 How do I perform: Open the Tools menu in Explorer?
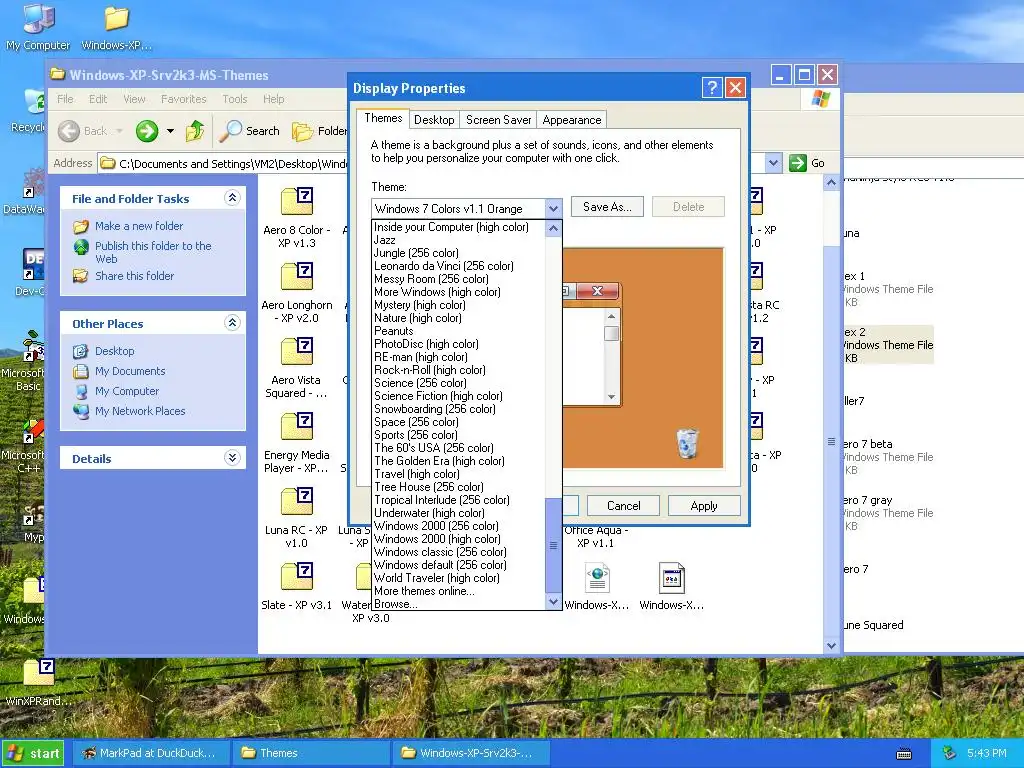(x=234, y=99)
